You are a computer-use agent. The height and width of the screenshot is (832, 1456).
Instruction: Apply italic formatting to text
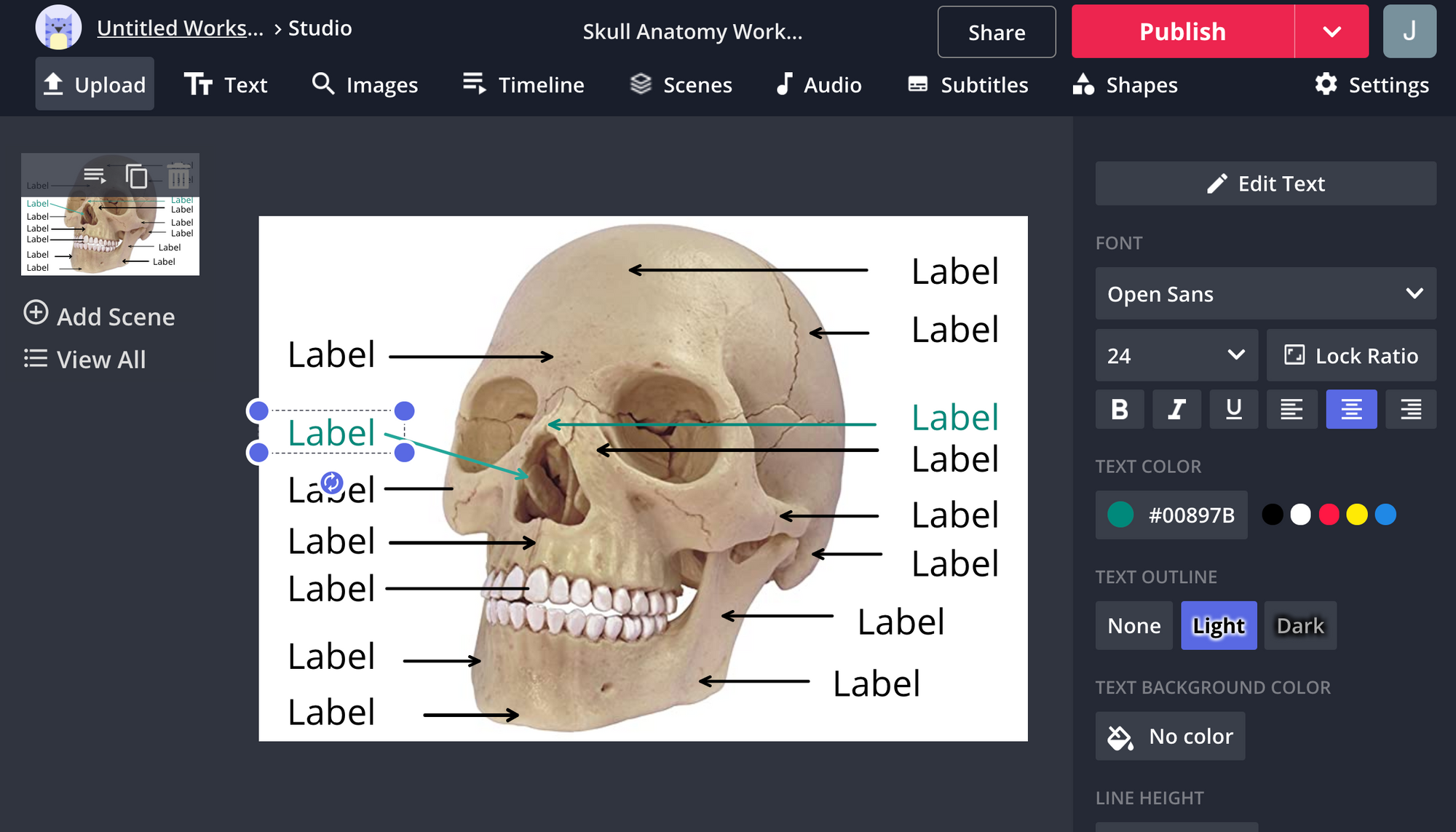pos(1176,409)
